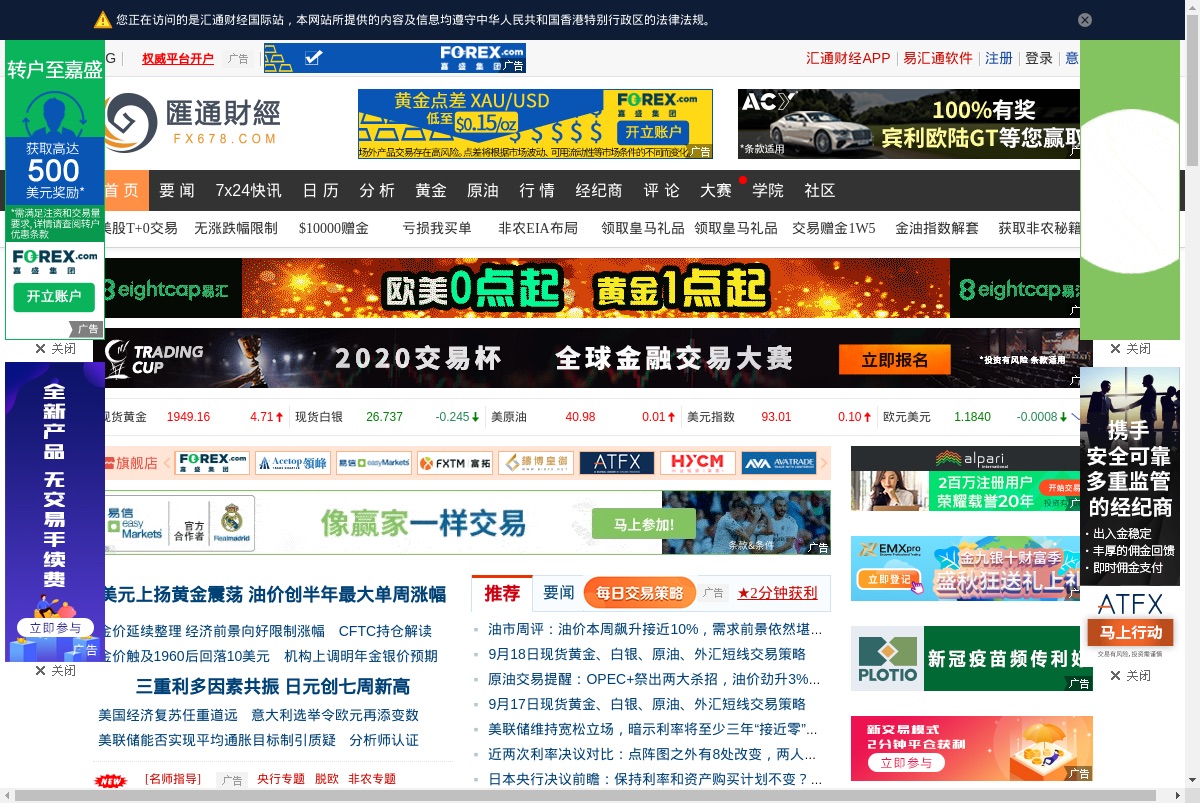This screenshot has width=1200, height=803.
Task: Click the 马上参加! green button
Action: coord(643,524)
